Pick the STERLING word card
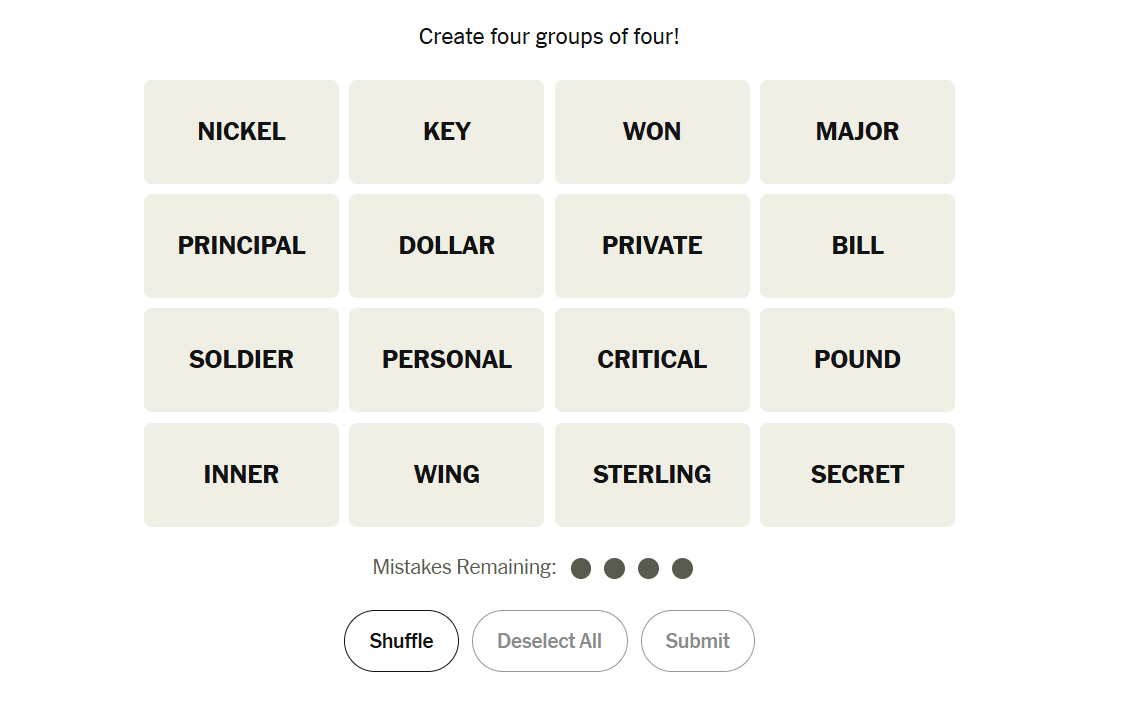The height and width of the screenshot is (712, 1127). pyautogui.click(x=652, y=475)
